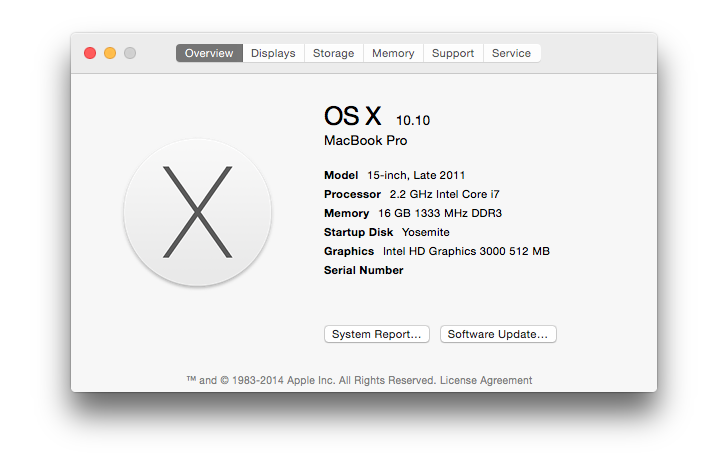Click the Software Update... button
Viewport: 725px width, 454px height.
pyautogui.click(x=498, y=334)
